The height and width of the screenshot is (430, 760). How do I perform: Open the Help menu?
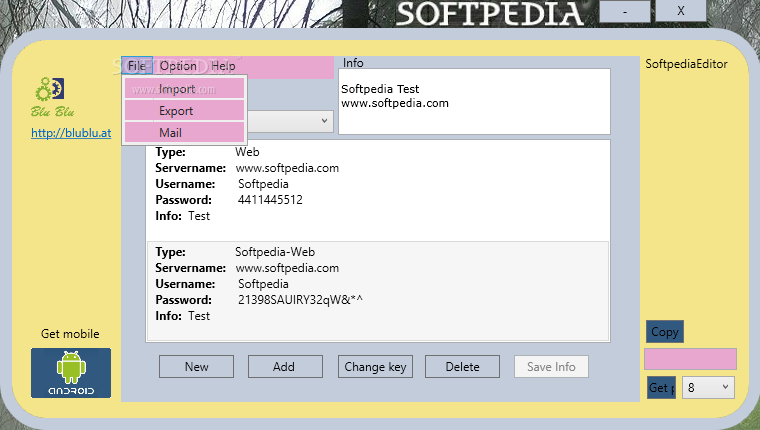(223, 66)
